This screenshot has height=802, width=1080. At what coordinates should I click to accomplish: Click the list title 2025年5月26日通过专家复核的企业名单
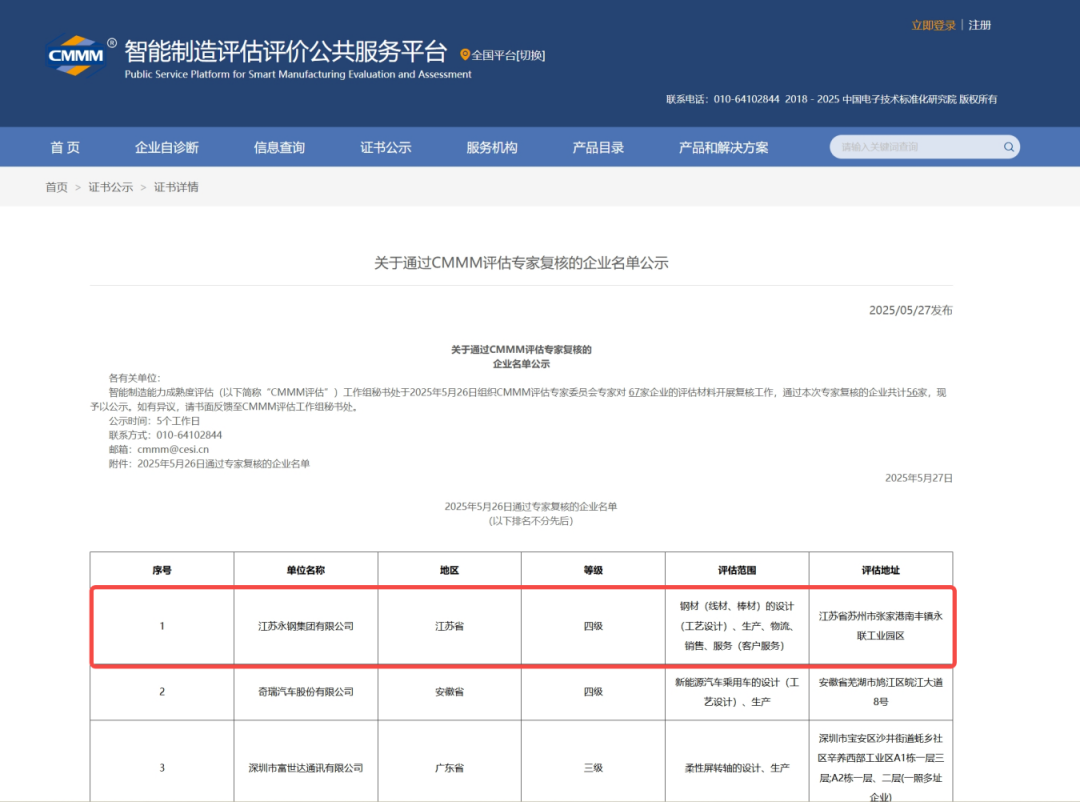pos(530,506)
